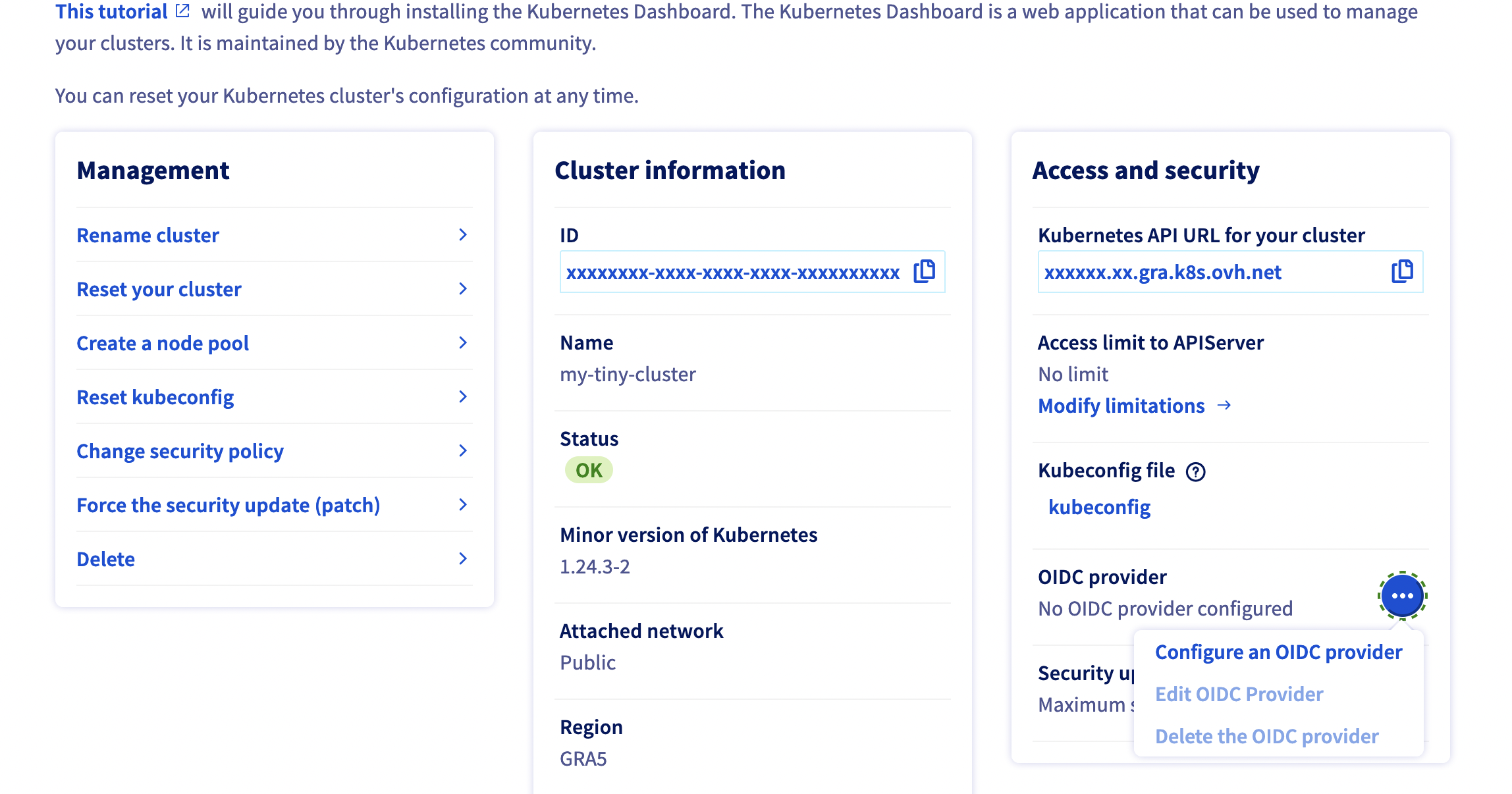Choose Delete the OIDC provider entry

tap(1266, 736)
